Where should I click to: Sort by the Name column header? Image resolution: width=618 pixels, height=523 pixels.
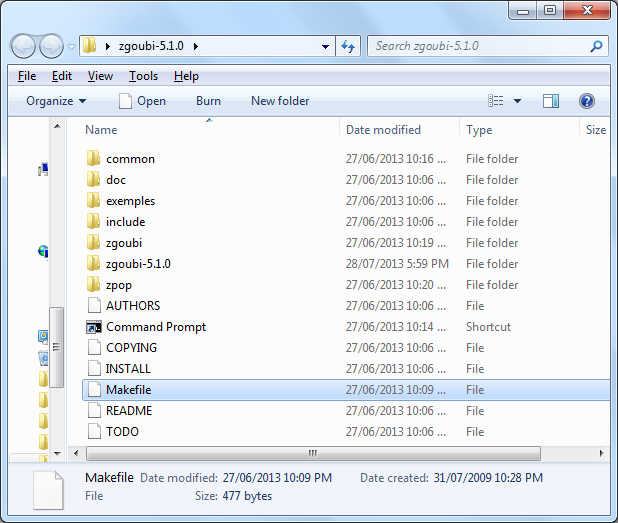point(101,130)
